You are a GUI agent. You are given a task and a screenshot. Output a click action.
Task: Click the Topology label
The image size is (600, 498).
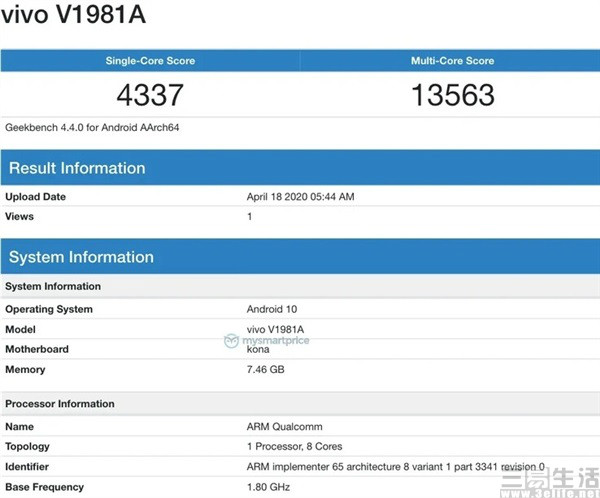[28, 447]
